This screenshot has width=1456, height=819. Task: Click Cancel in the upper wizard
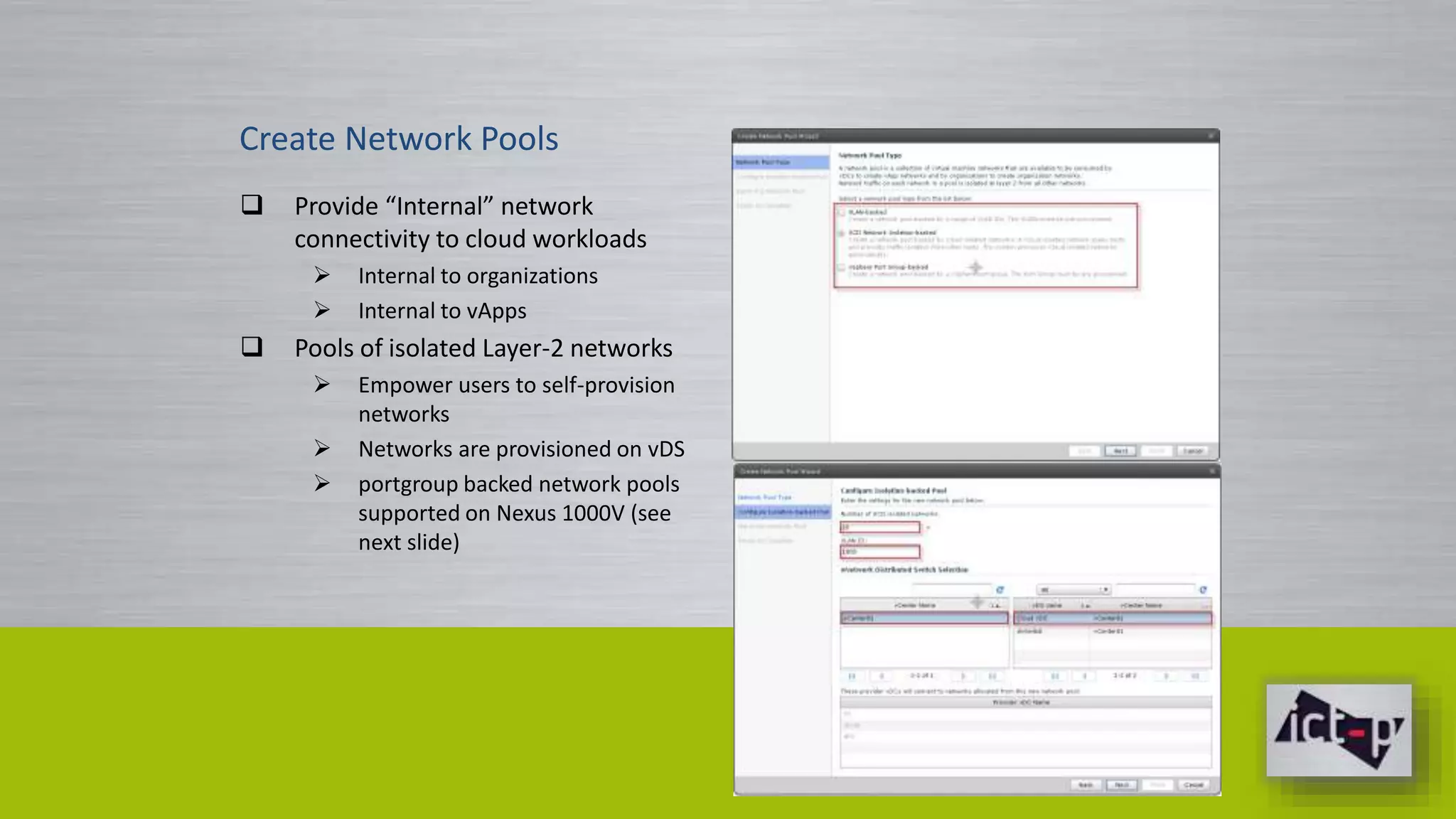(x=1193, y=451)
